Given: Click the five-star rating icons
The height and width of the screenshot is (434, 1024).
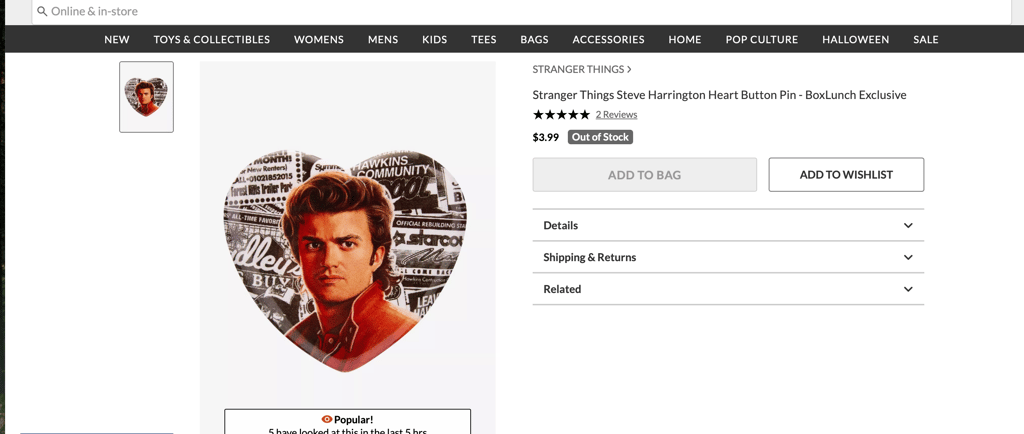Looking at the screenshot, I should (561, 115).
